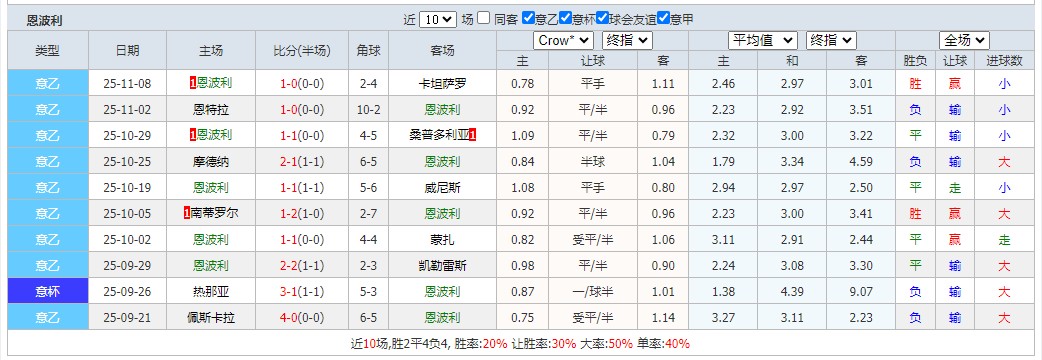This screenshot has height=360, width=1042.
Task: Select the date cell 25-10-19
Action: pyautogui.click(x=128, y=188)
